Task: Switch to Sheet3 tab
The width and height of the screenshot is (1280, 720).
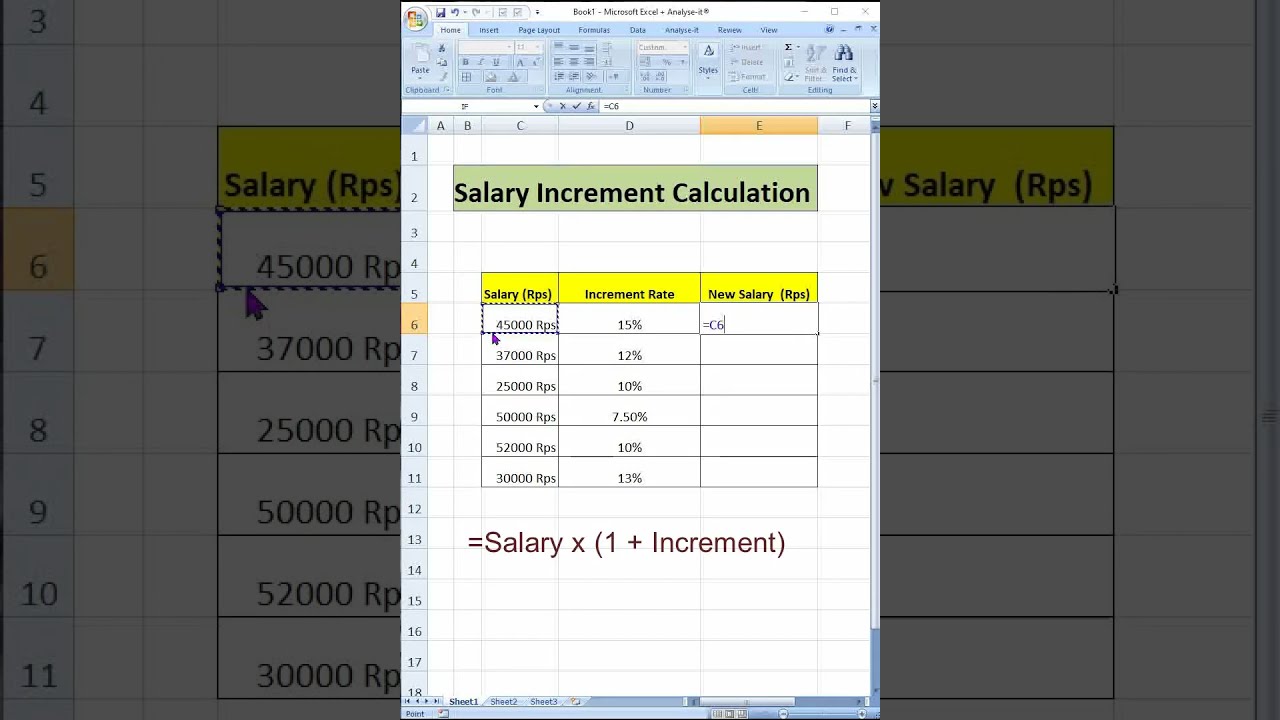Action: point(544,702)
